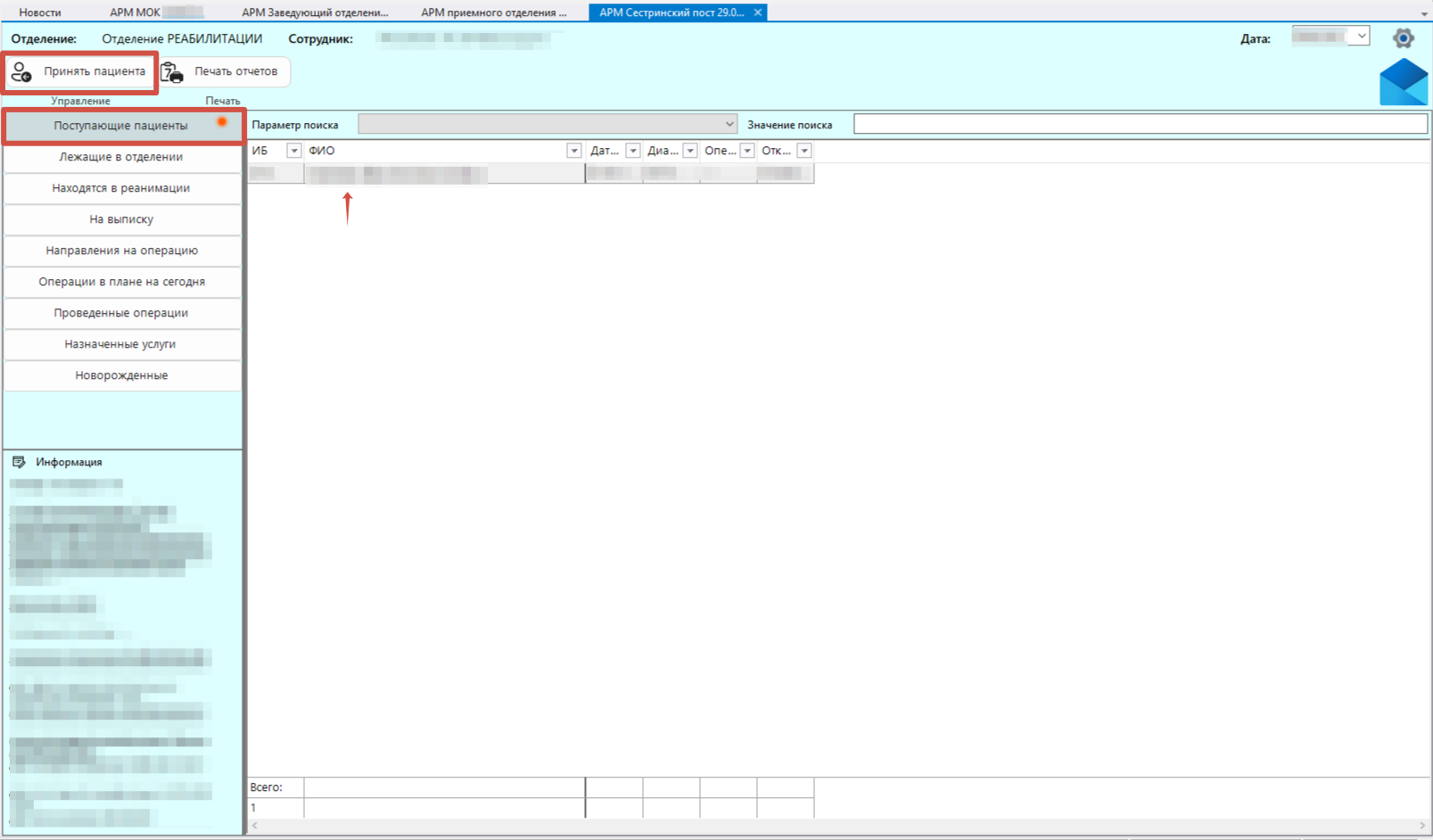Expand the Параметр поиска dropdown
The image size is (1433, 840).
click(x=729, y=125)
